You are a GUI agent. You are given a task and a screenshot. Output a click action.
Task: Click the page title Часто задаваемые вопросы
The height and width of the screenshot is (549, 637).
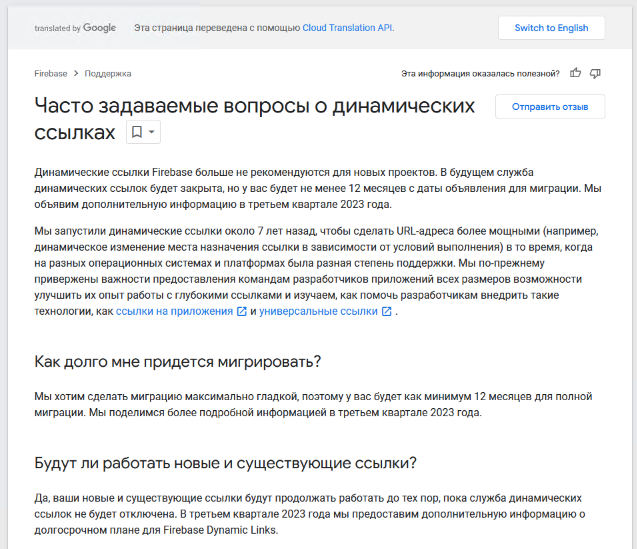point(254,119)
